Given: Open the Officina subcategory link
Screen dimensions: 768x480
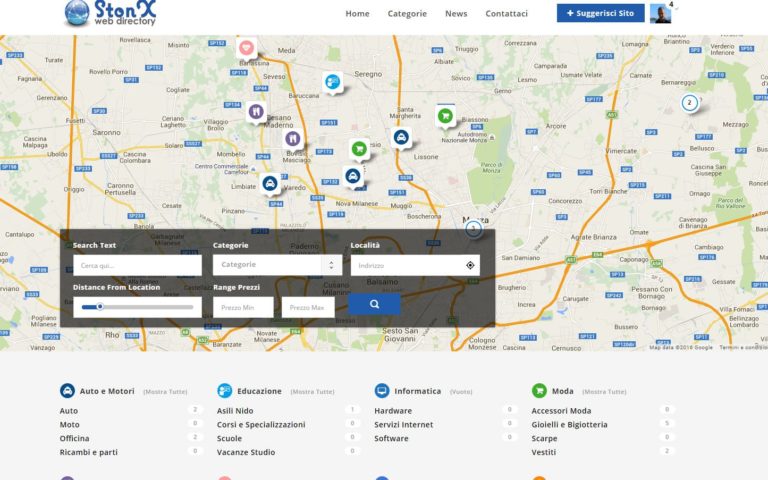Looking at the screenshot, I should click(74, 438).
